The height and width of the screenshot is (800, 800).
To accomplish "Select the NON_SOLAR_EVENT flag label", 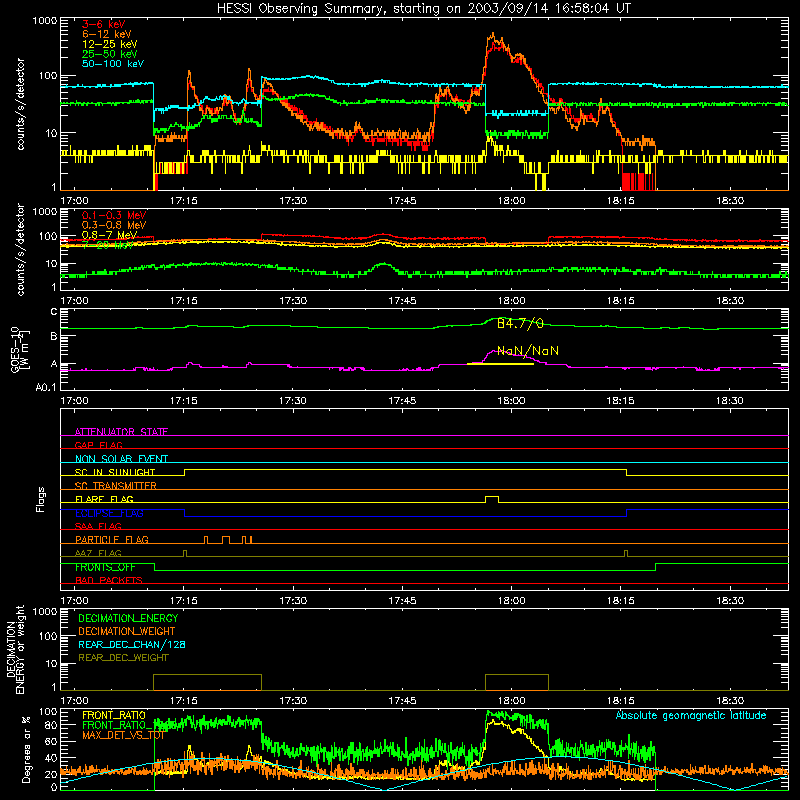I will 121,459.
